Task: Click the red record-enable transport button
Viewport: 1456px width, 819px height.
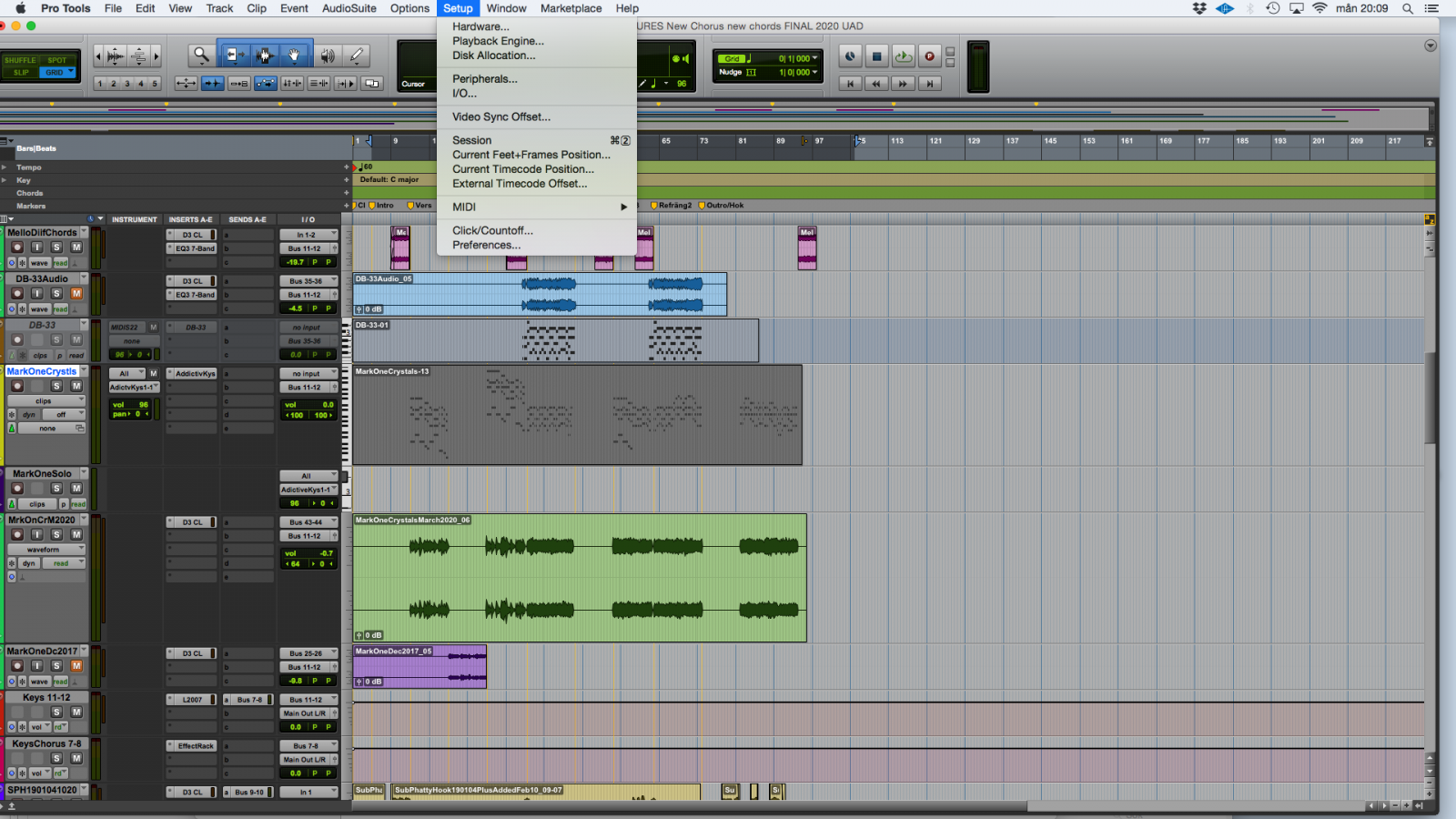Action: [x=929, y=56]
